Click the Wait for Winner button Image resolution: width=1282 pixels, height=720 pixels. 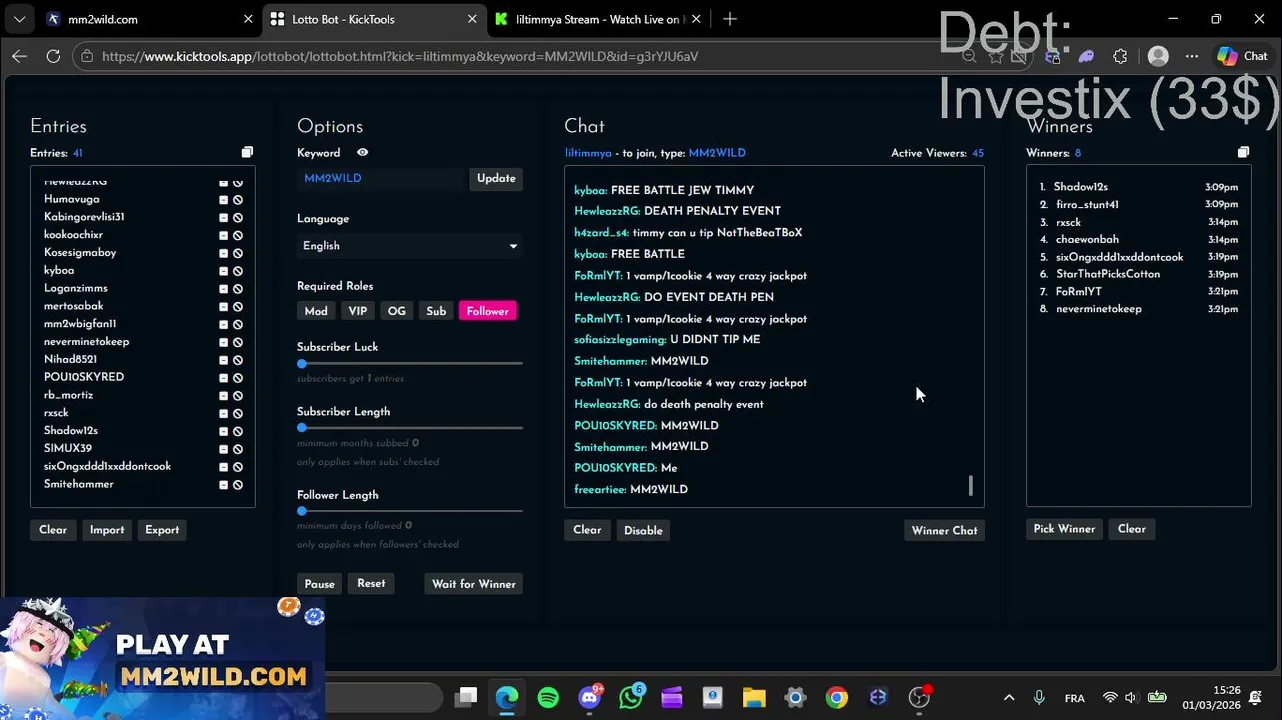pos(474,584)
